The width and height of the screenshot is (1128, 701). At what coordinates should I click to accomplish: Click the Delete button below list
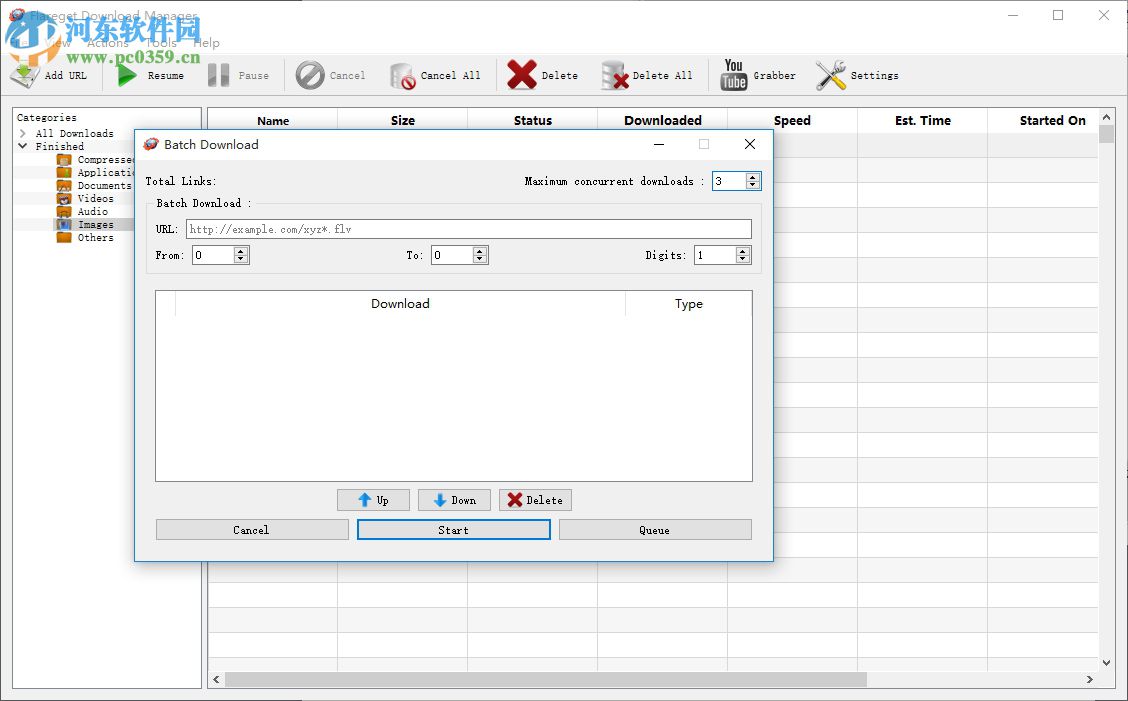tap(535, 500)
